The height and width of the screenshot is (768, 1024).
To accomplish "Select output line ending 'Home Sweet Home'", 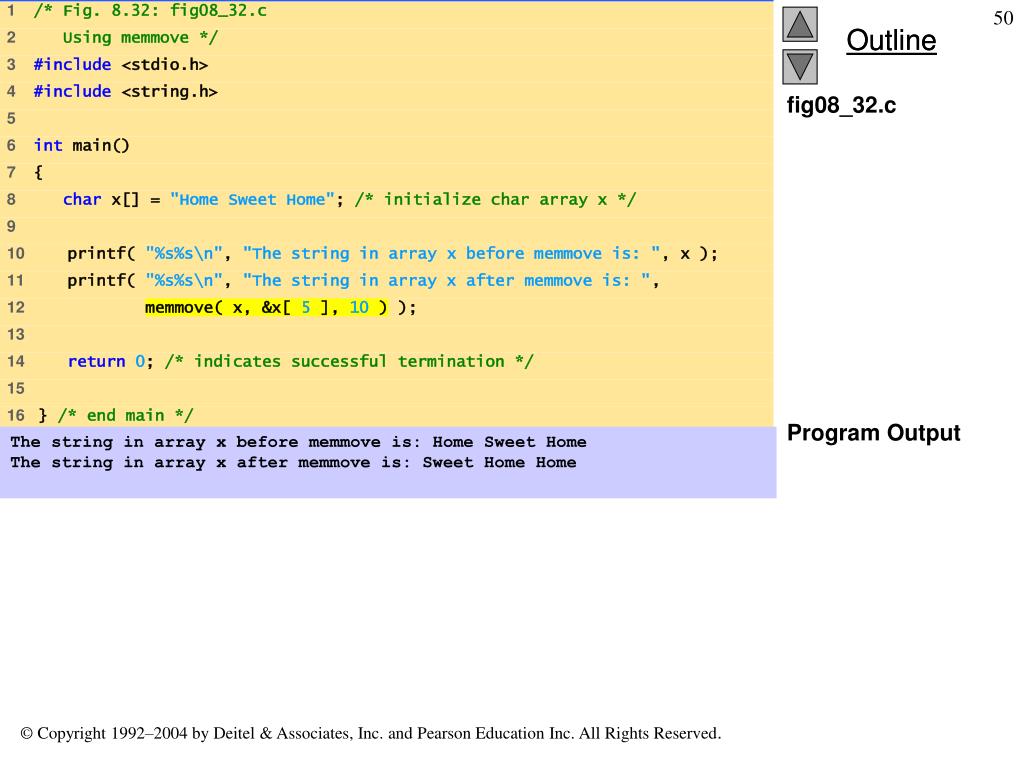I will click(x=298, y=442).
